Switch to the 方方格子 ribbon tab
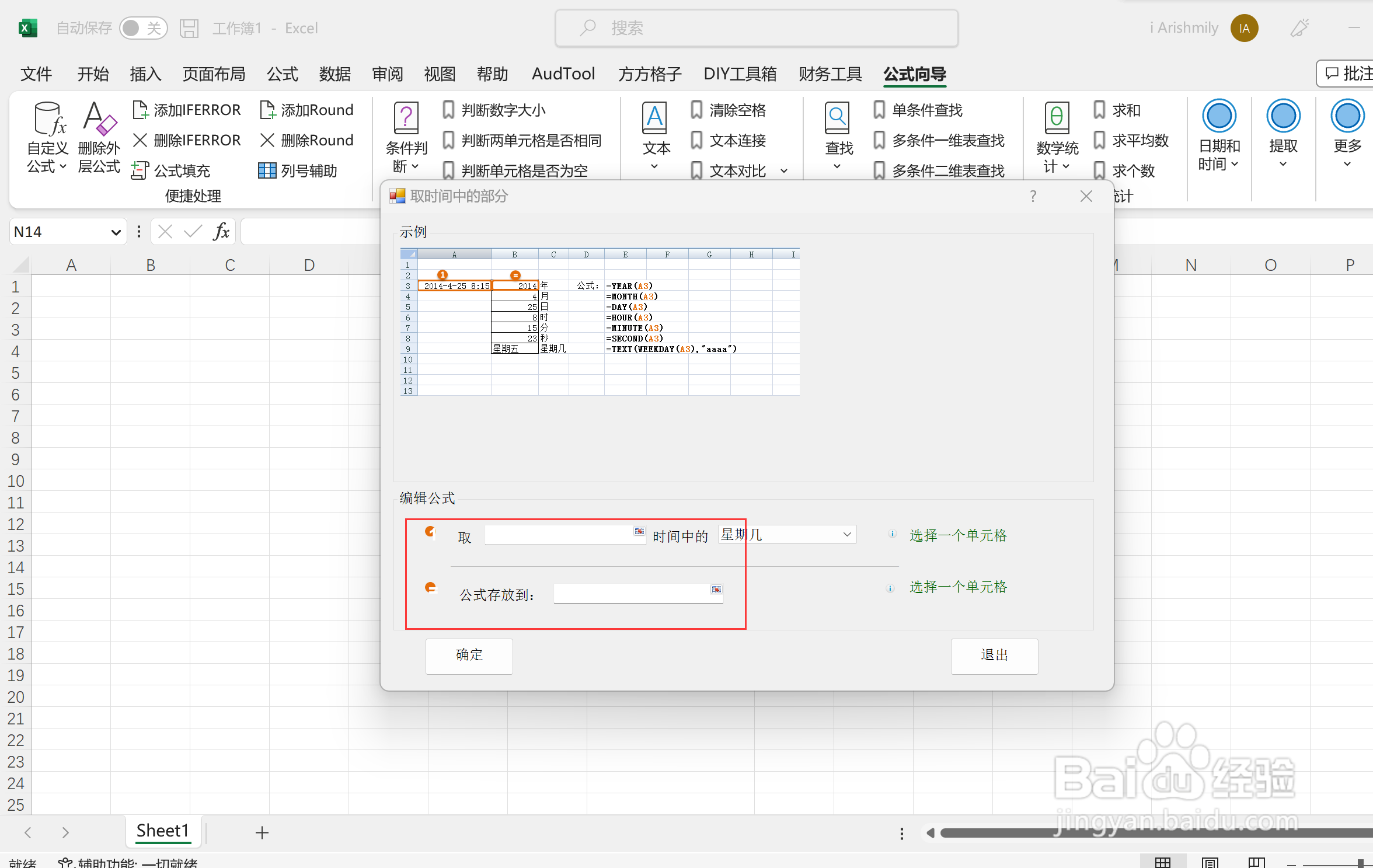Screen dimensions: 1373x868 tap(650, 74)
